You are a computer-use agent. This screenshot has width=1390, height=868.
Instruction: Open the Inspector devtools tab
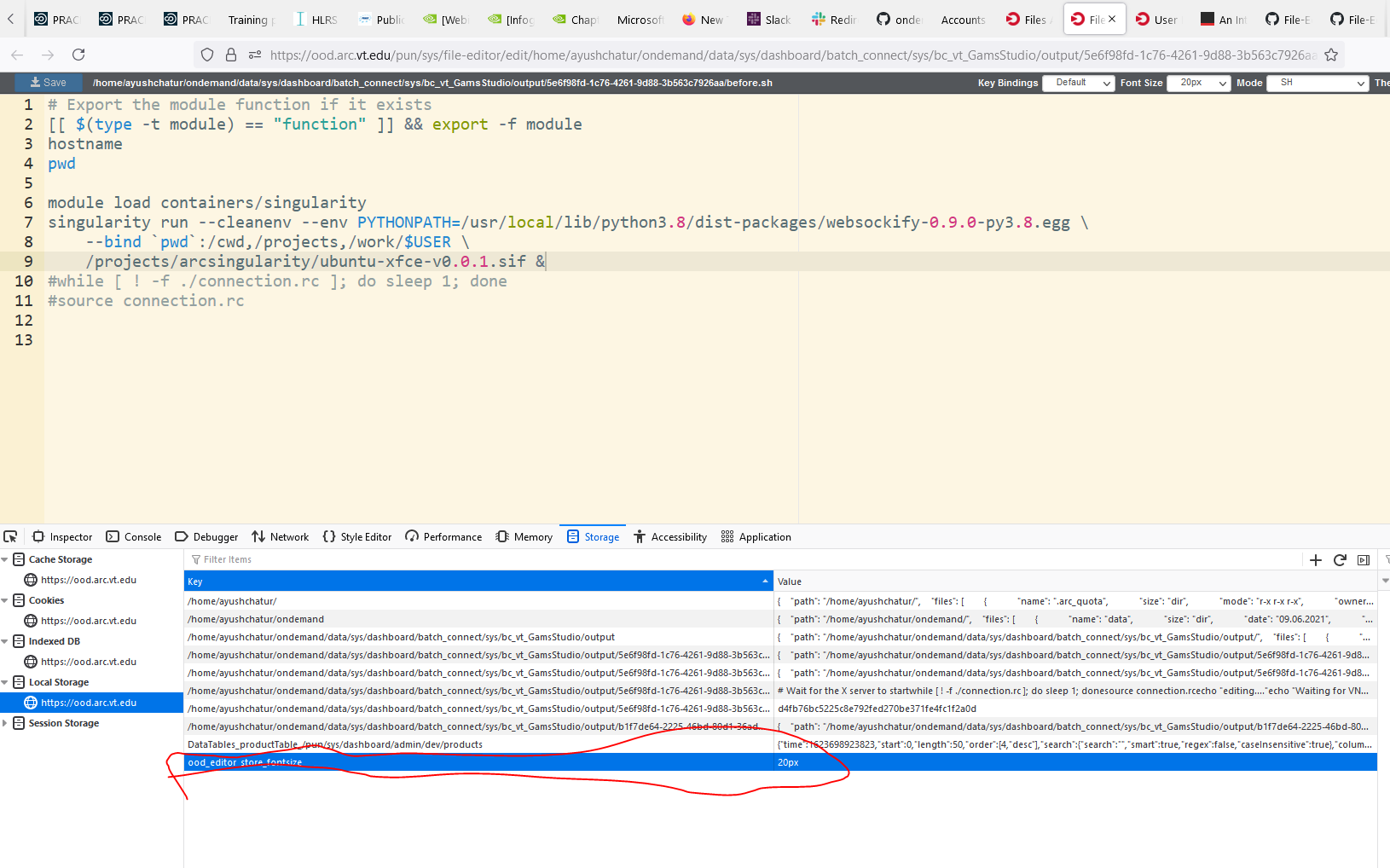pos(62,536)
